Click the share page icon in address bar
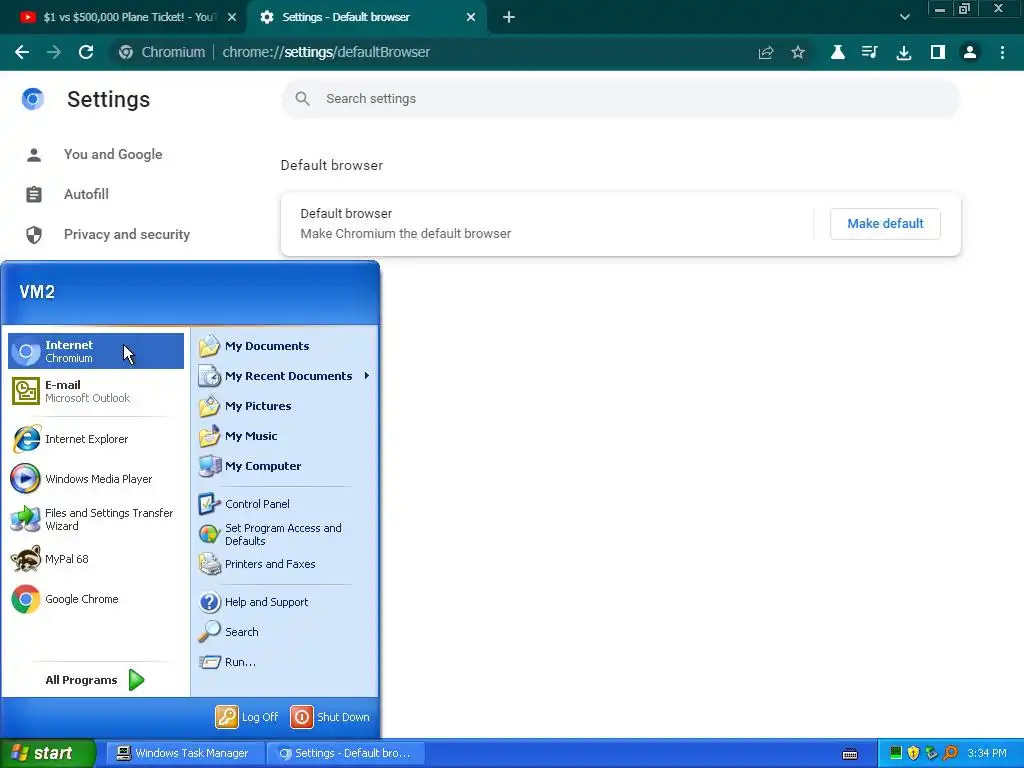 click(x=765, y=52)
